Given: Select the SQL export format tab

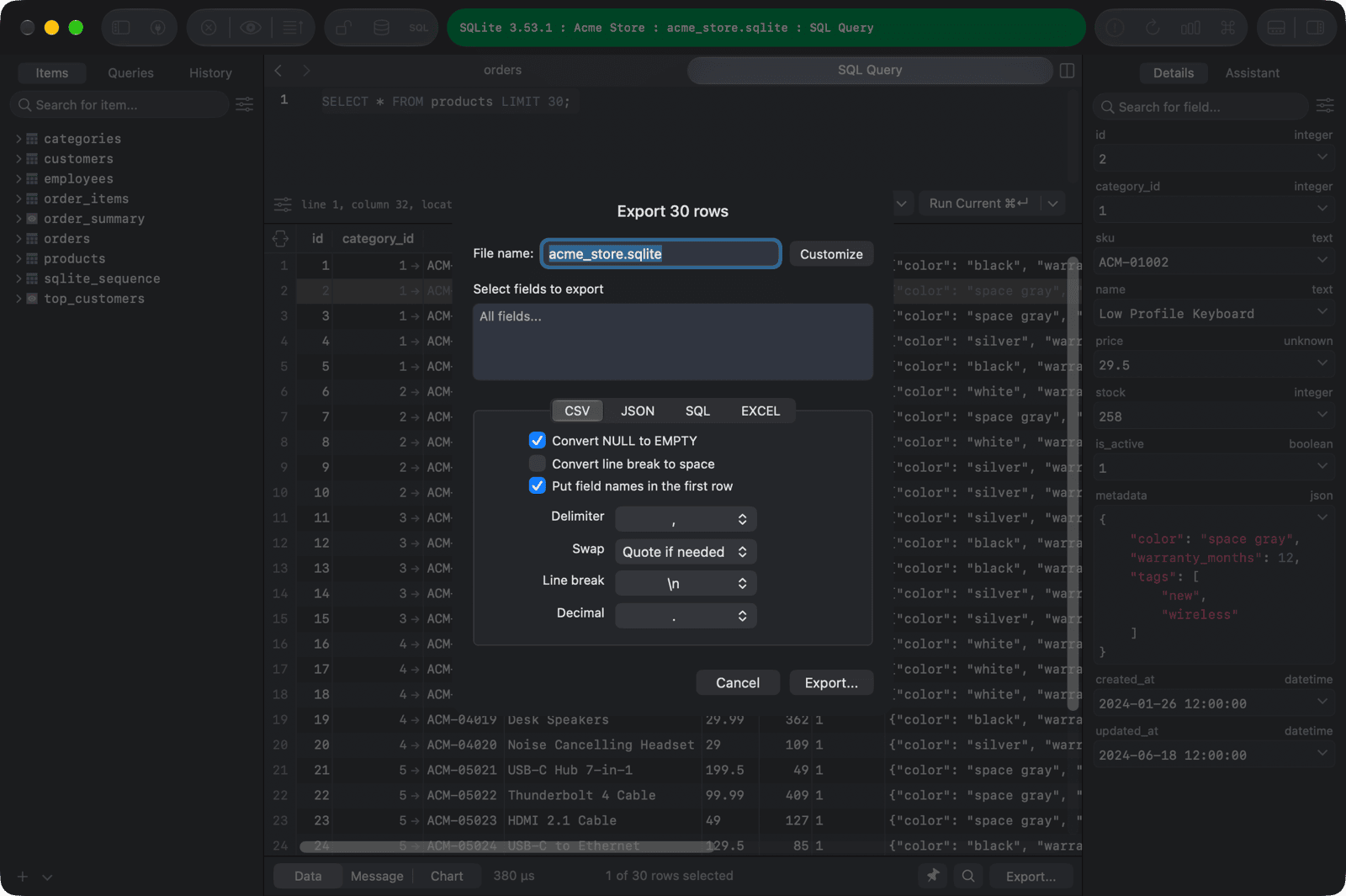Looking at the screenshot, I should 697,411.
